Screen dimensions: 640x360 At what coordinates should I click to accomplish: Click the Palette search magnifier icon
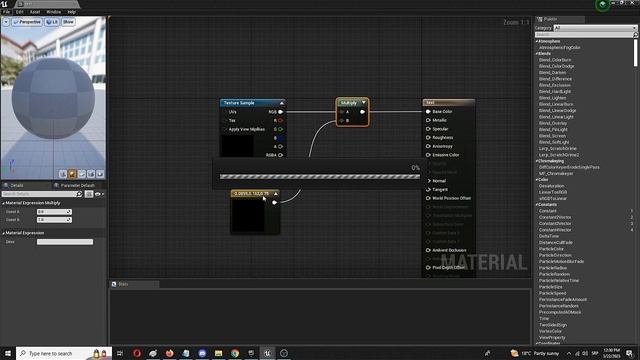click(x=635, y=35)
